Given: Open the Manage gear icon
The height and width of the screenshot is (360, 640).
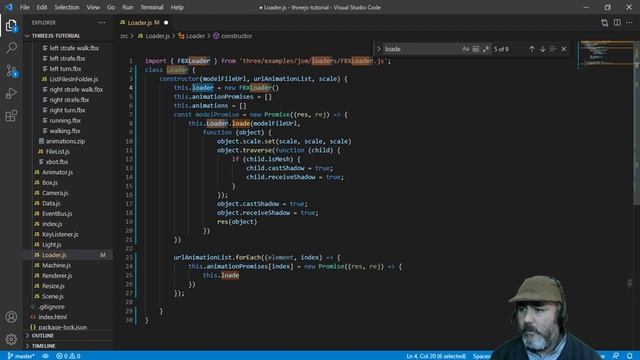Looking at the screenshot, I should click(11, 339).
